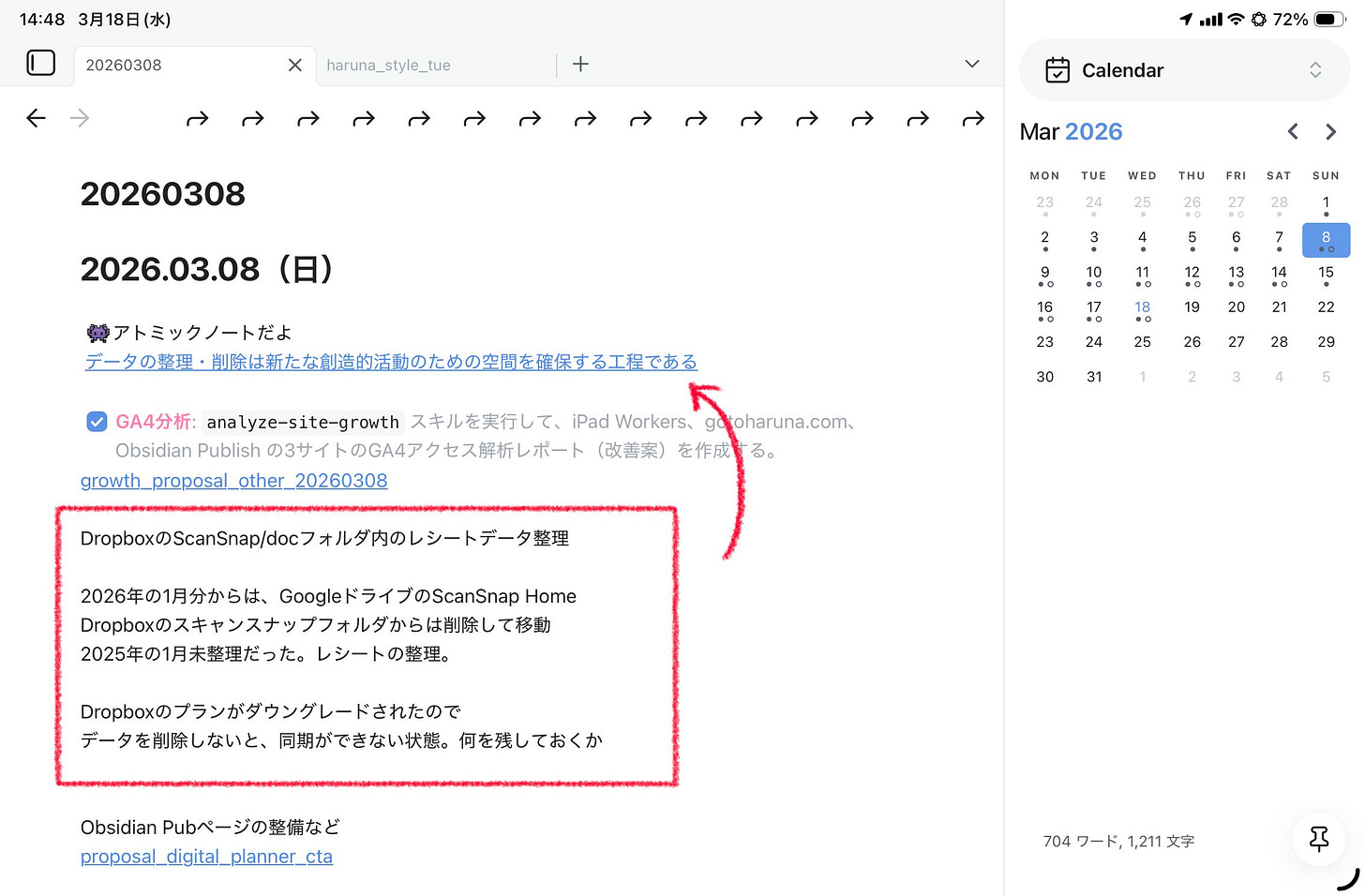
Task: Click the note title 20260308 heading
Action: [x=163, y=194]
